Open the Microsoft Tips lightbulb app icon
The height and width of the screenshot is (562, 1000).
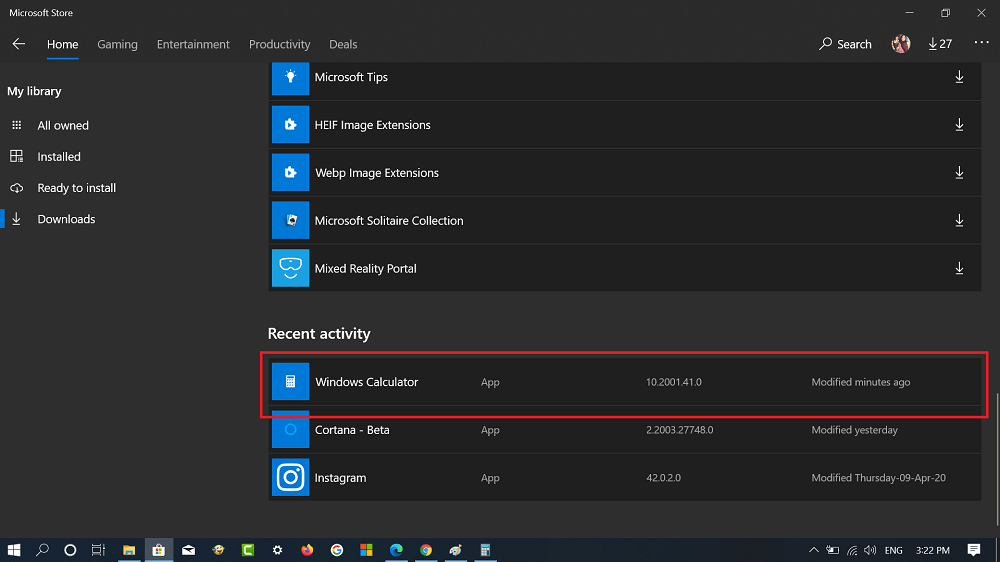pos(290,78)
